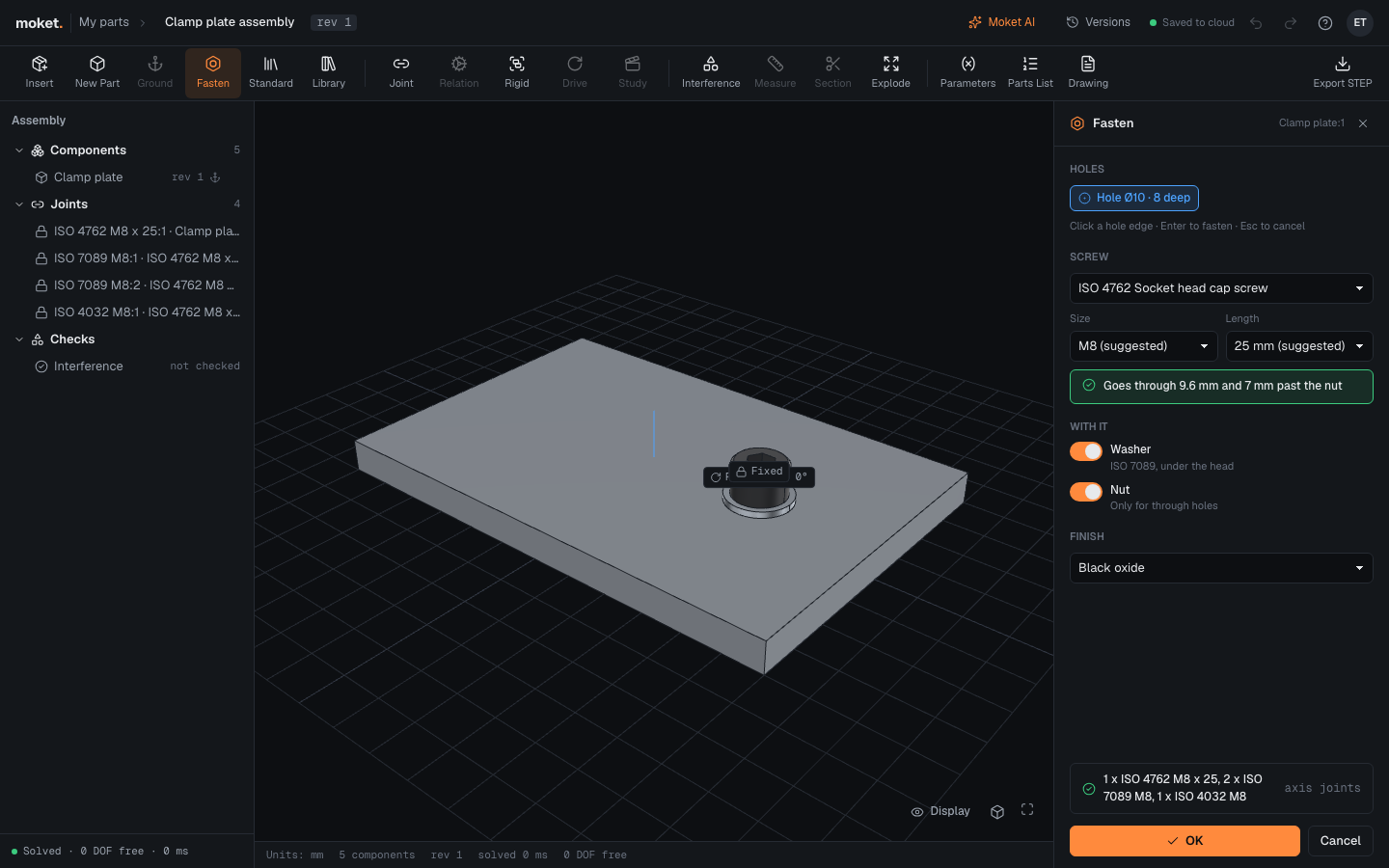1389x868 pixels.
Task: Select the Insert tool
Action: tap(40, 72)
